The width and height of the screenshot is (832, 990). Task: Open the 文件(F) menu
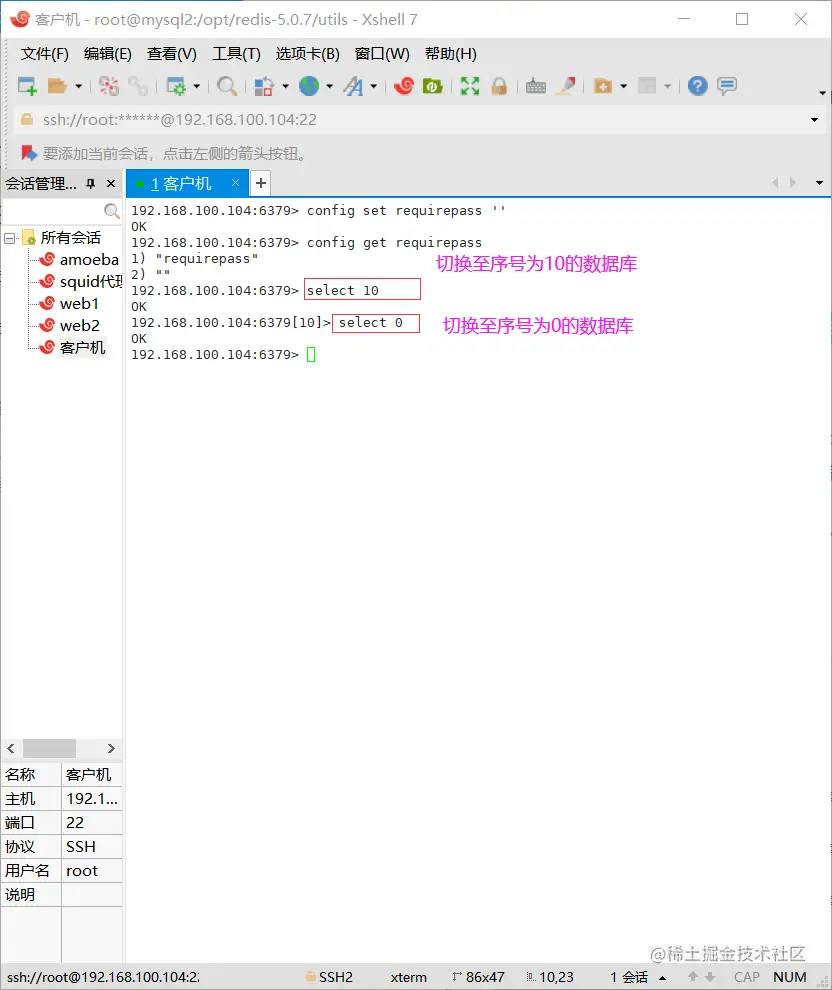pyautogui.click(x=44, y=54)
